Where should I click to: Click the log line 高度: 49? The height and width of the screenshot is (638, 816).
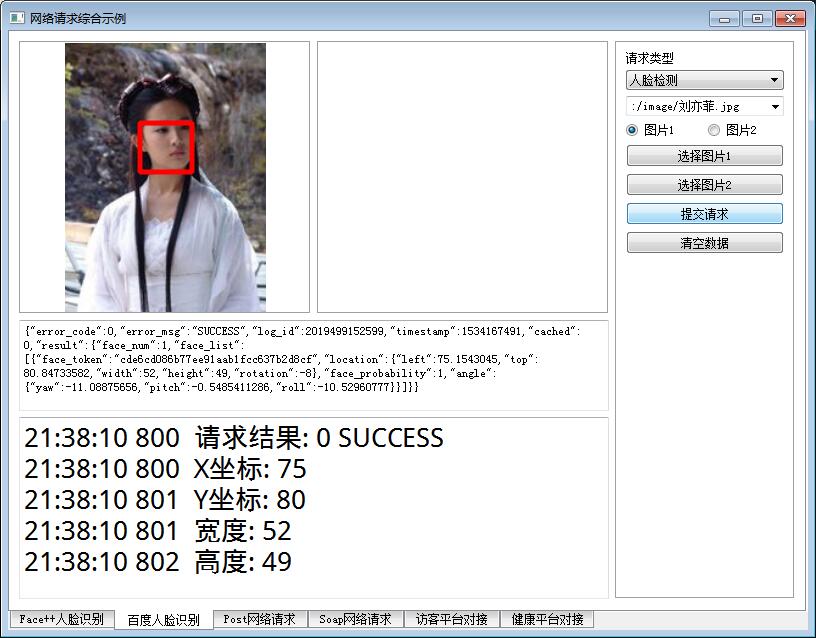(x=158, y=562)
